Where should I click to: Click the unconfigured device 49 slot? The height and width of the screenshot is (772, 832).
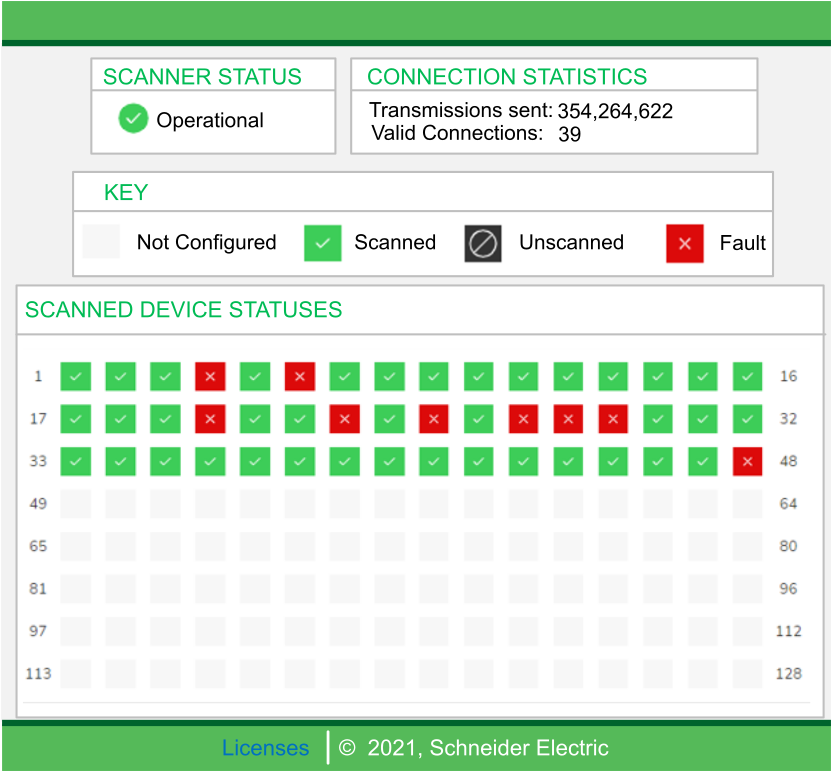[x=76, y=503]
